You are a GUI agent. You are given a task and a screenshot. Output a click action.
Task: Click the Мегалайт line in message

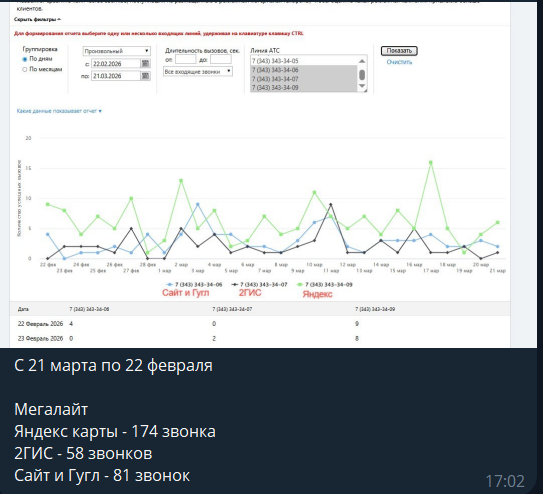51,409
